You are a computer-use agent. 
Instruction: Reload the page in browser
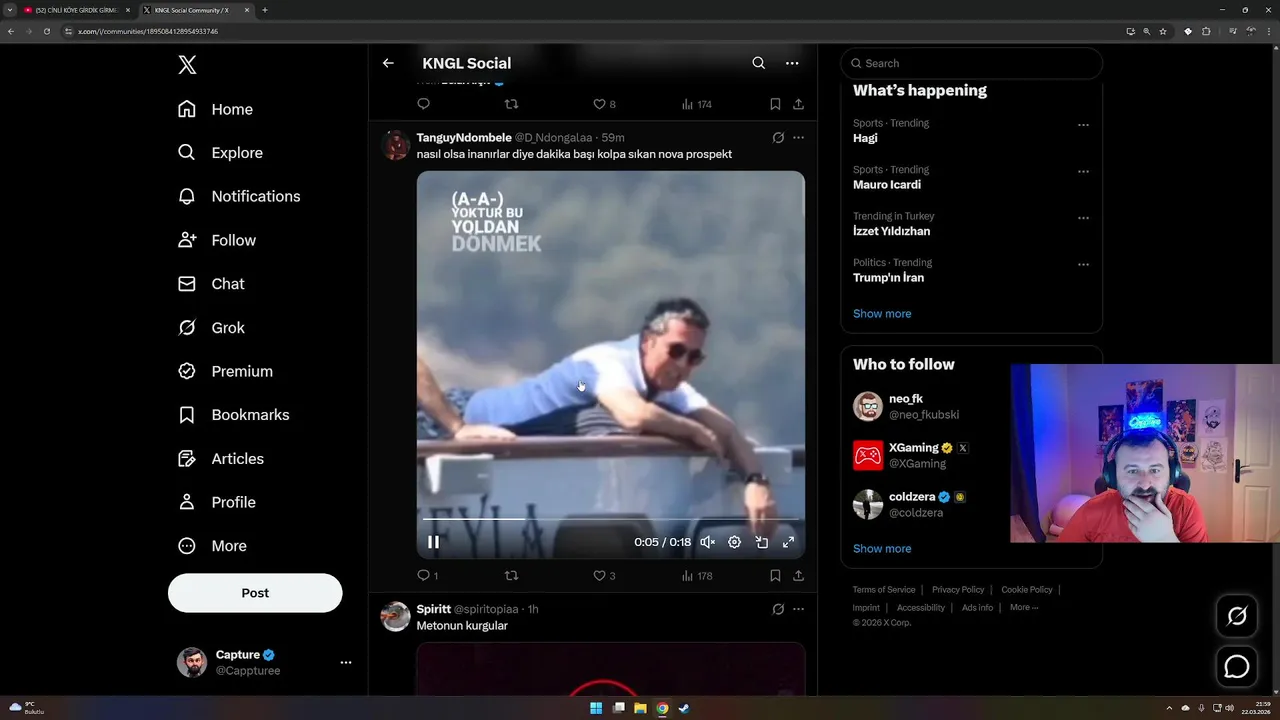pos(46,31)
